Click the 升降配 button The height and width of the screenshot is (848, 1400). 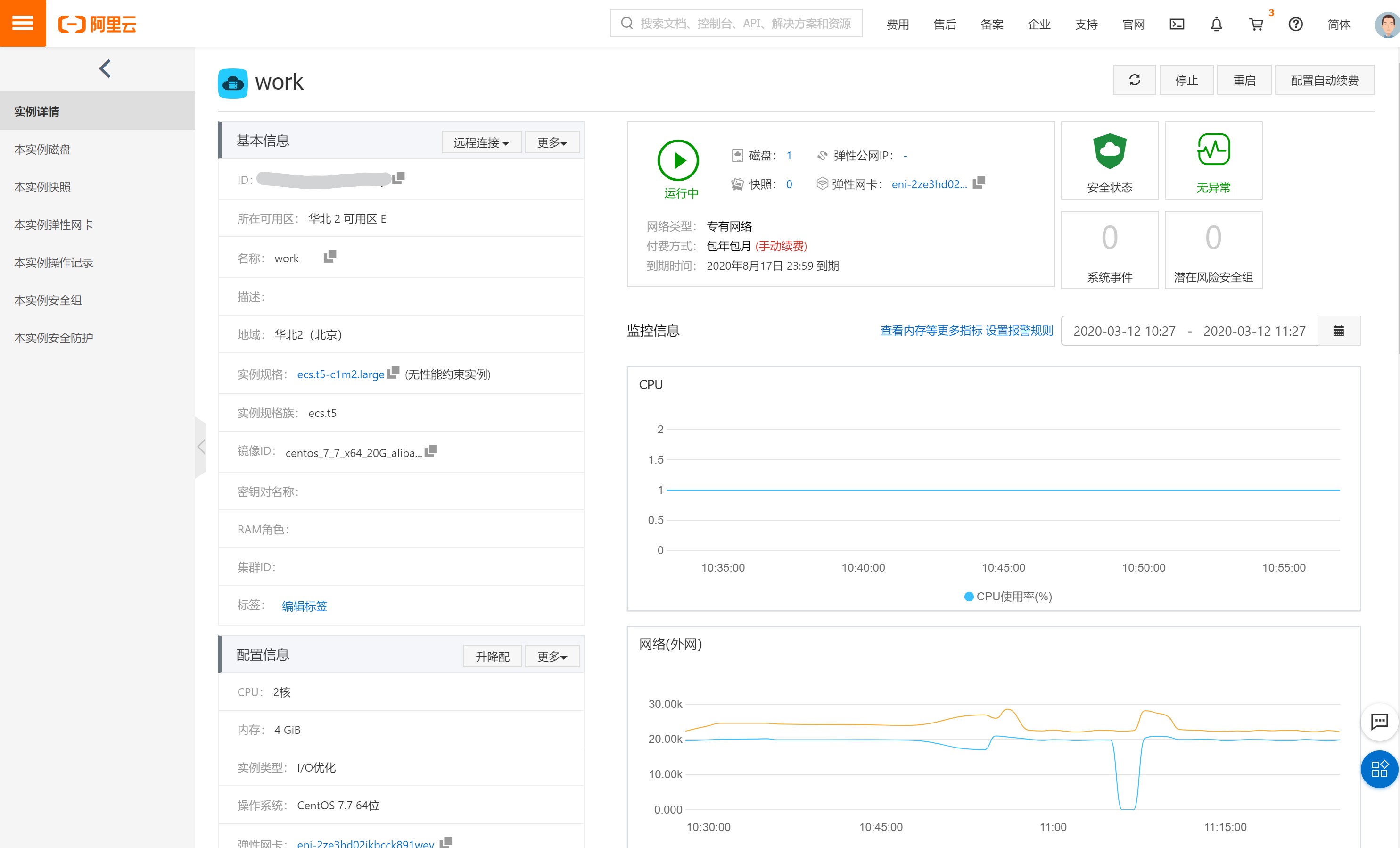pyautogui.click(x=492, y=657)
